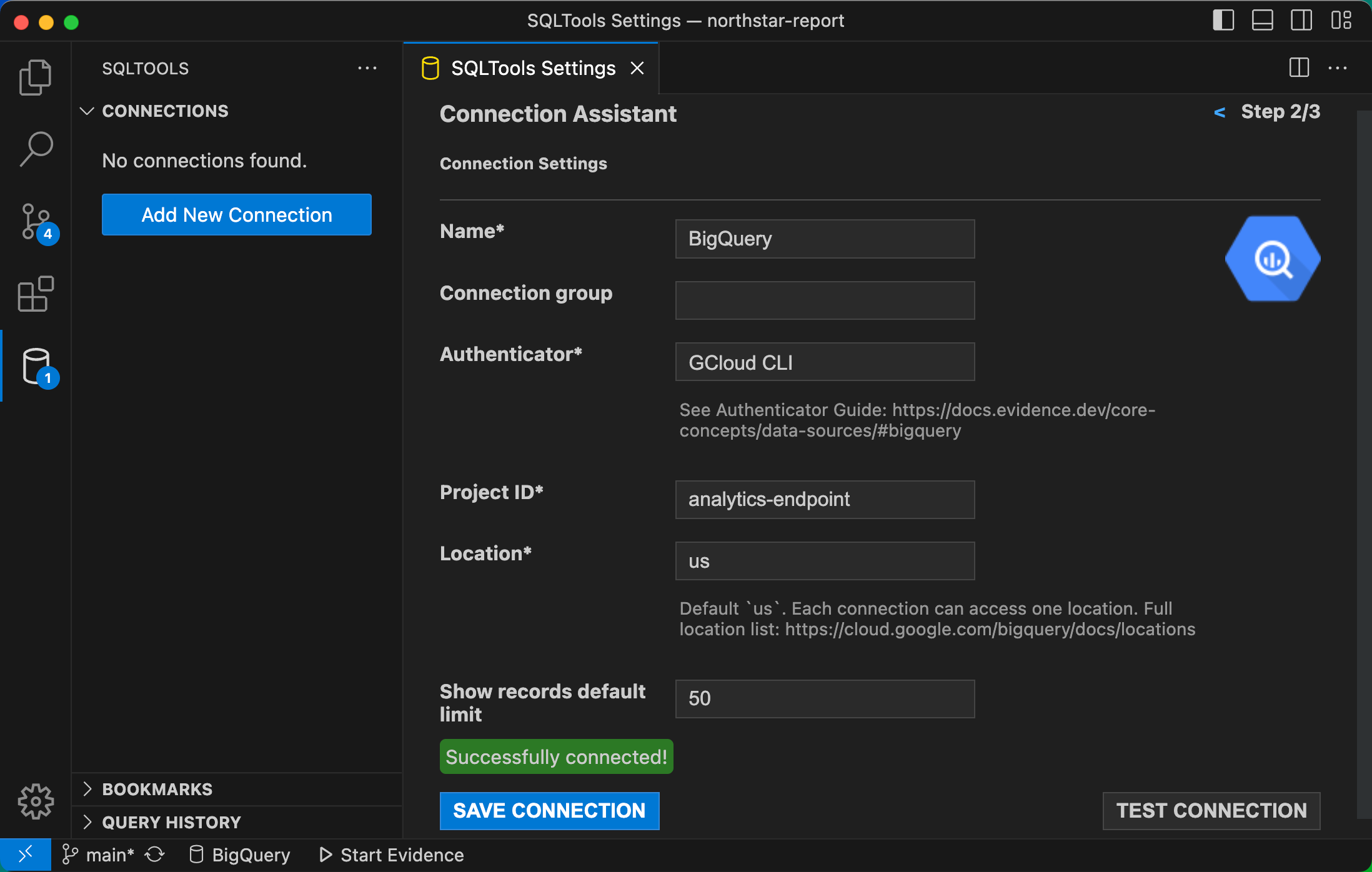Close the SQLTools Settings tab

point(637,68)
